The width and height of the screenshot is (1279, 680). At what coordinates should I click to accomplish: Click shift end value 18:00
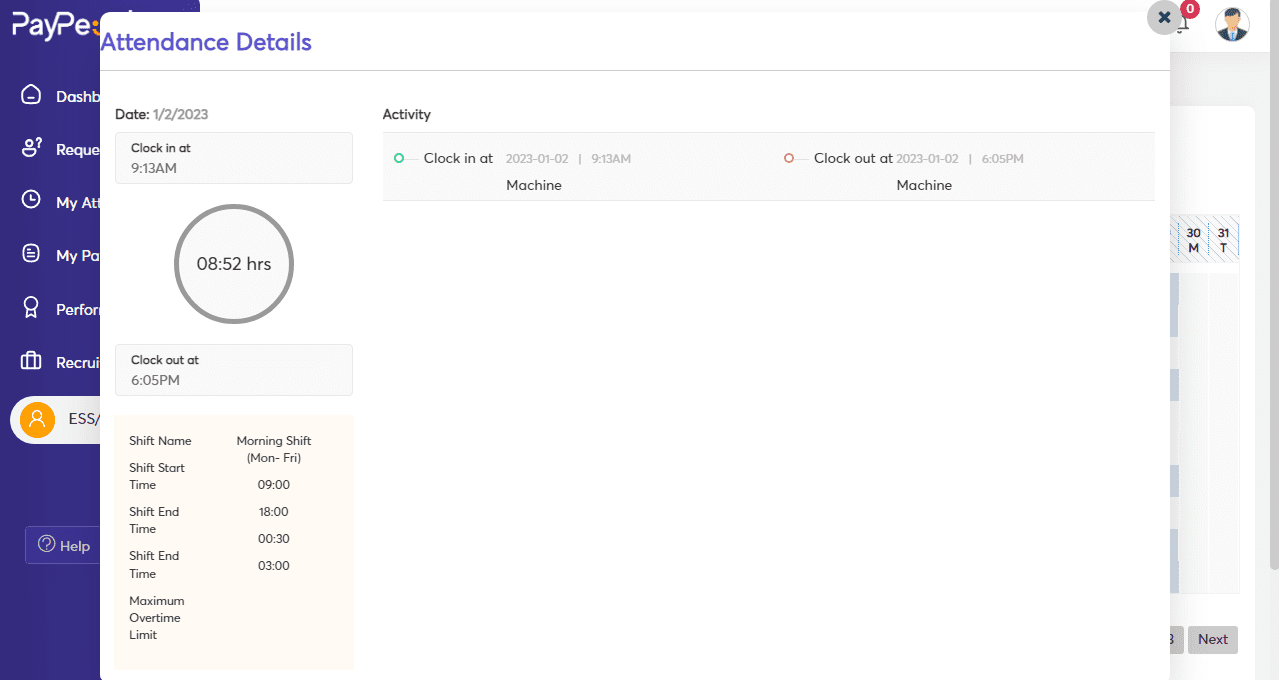(x=274, y=512)
